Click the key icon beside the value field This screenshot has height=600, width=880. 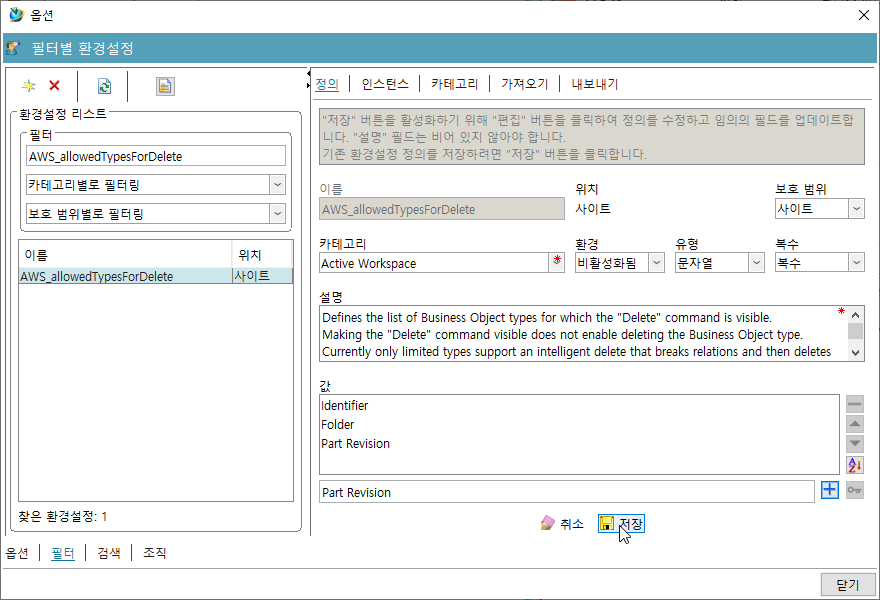tap(854, 491)
